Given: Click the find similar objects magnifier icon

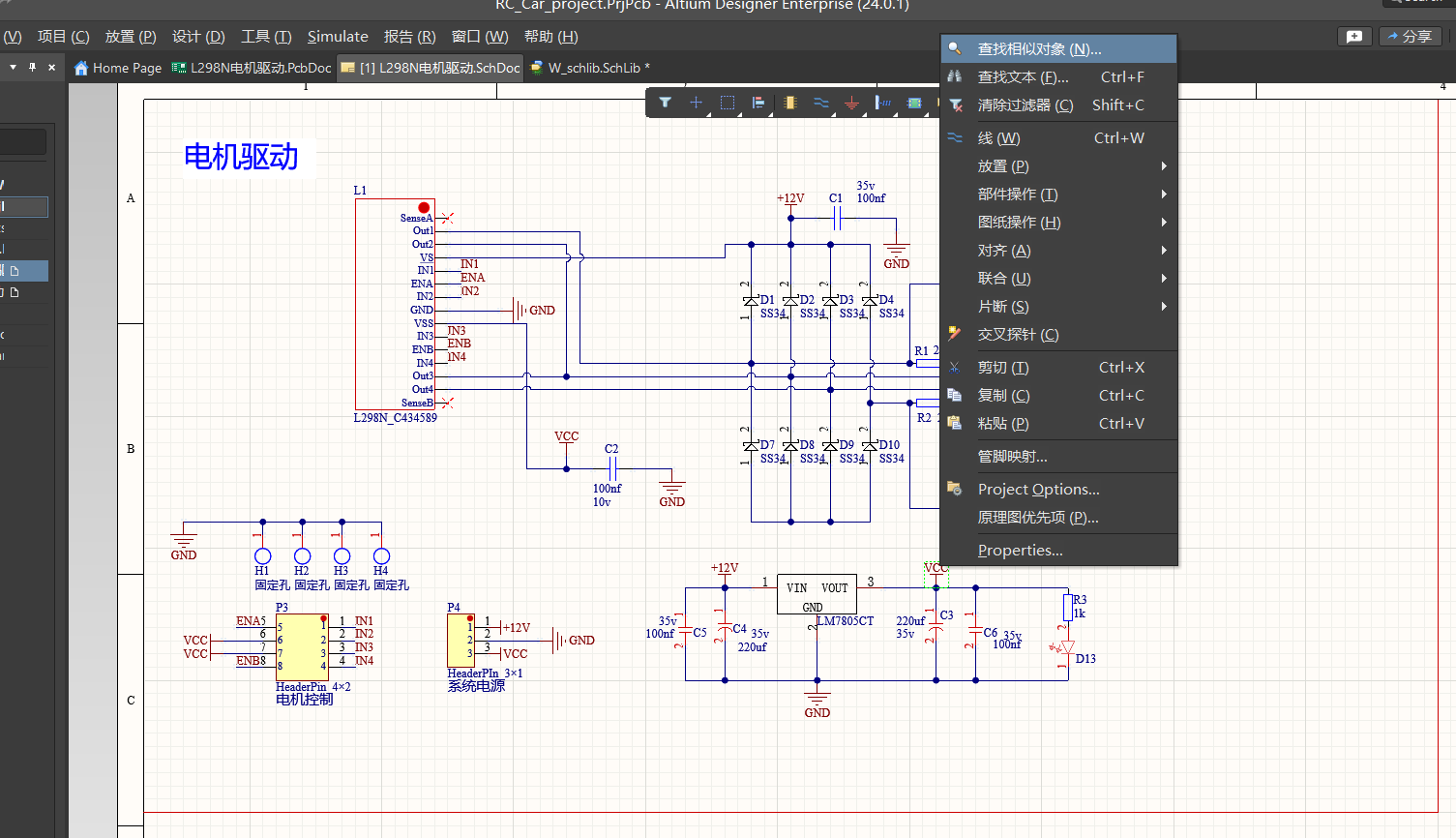Looking at the screenshot, I should coord(955,48).
